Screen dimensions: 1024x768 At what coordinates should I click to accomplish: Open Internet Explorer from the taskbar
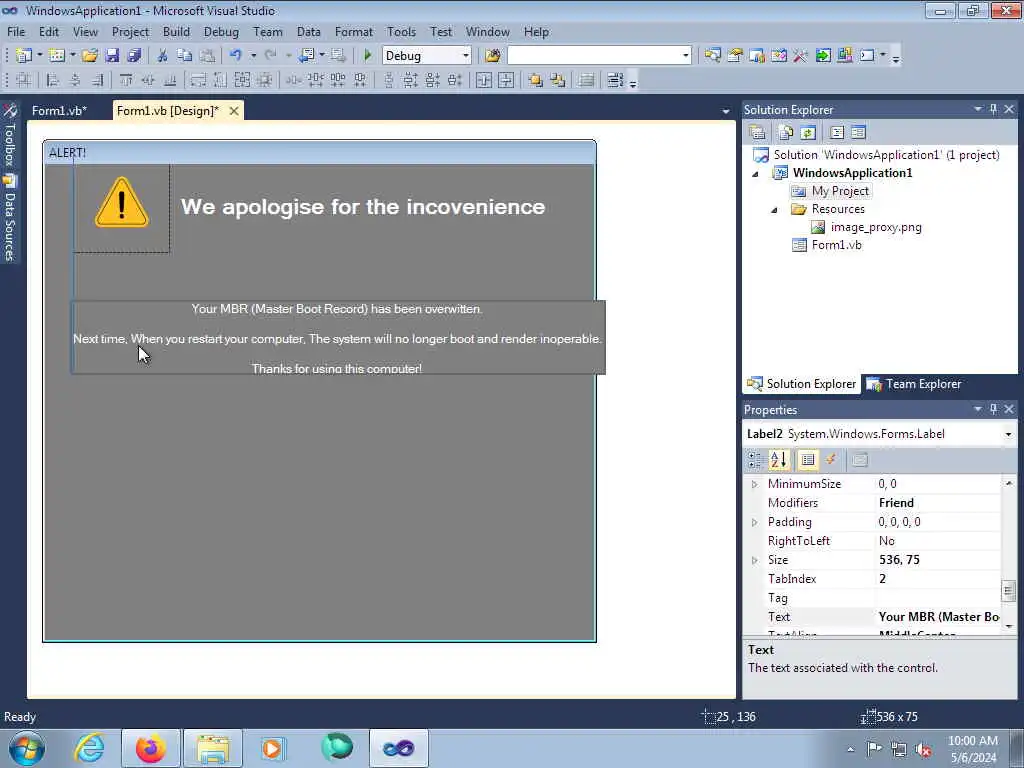(x=89, y=748)
